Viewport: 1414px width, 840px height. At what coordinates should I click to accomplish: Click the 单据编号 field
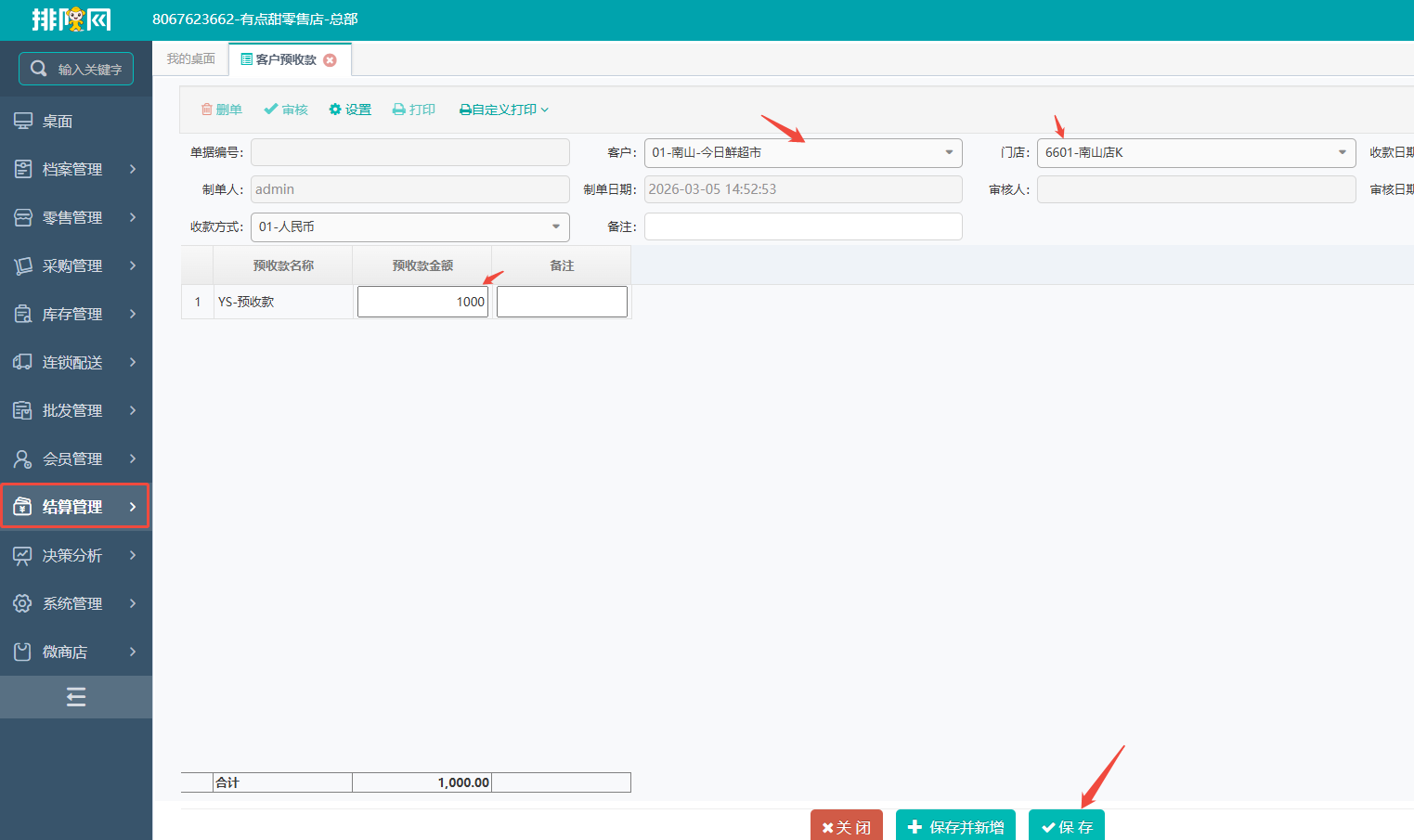(410, 152)
